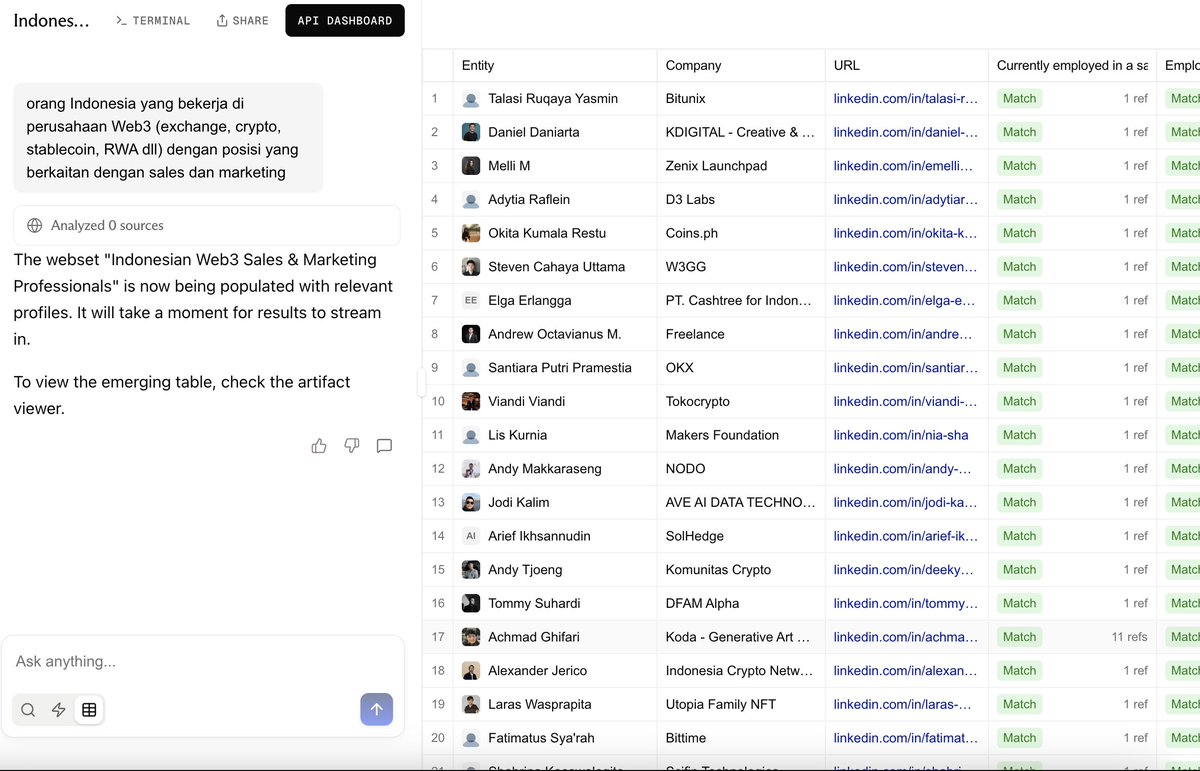Select company cell Coins.ph

pos(741,233)
